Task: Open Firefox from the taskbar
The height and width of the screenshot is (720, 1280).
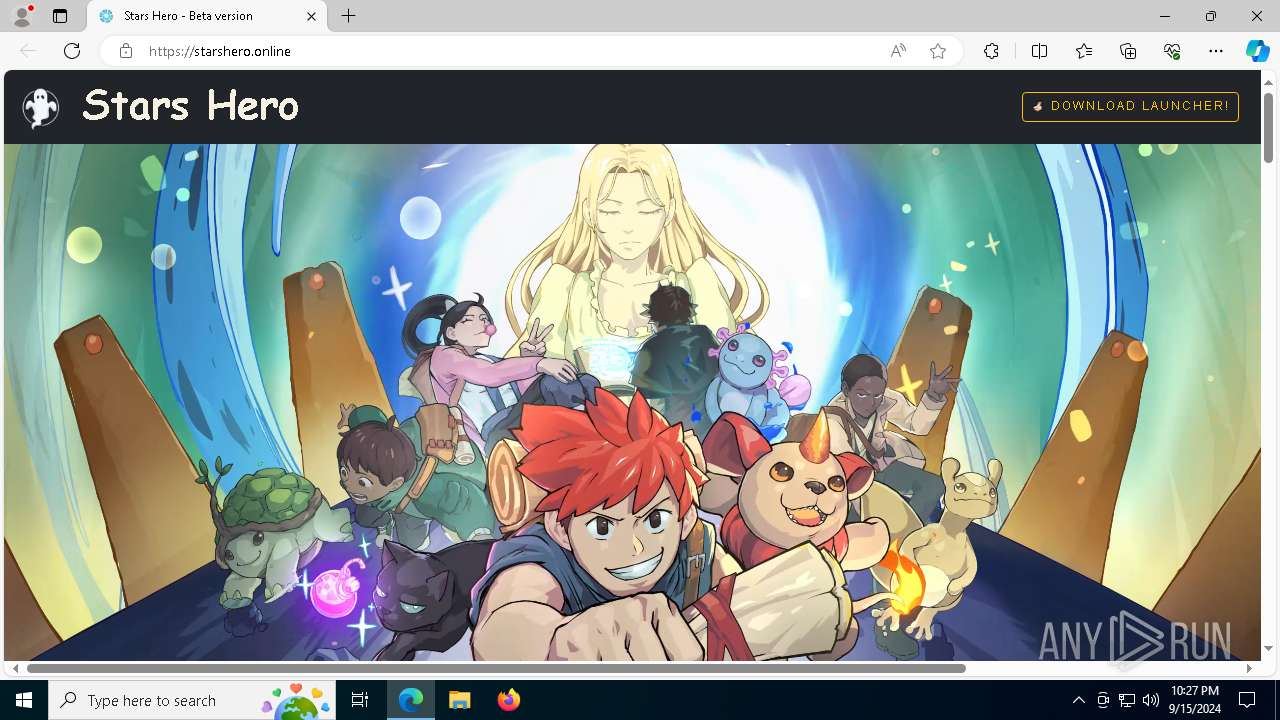Action: click(508, 700)
